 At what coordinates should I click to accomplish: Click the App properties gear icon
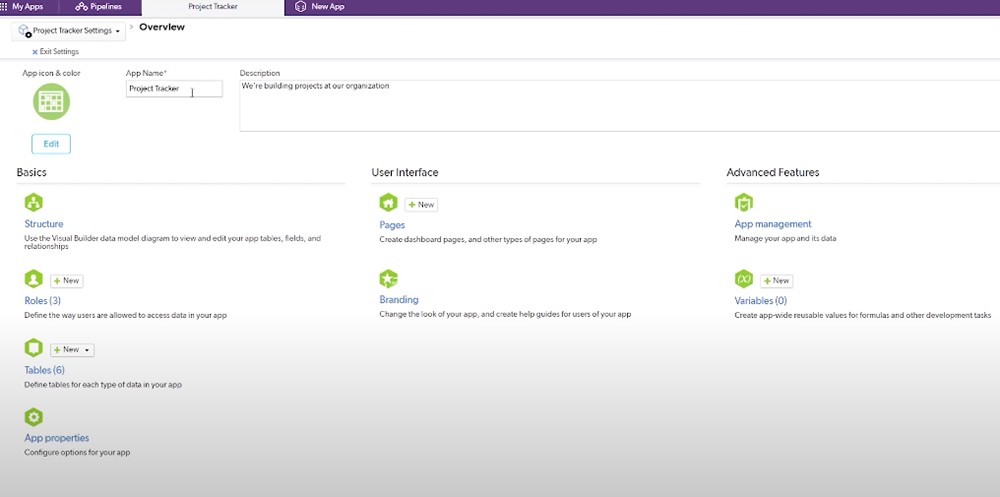[x=33, y=417]
